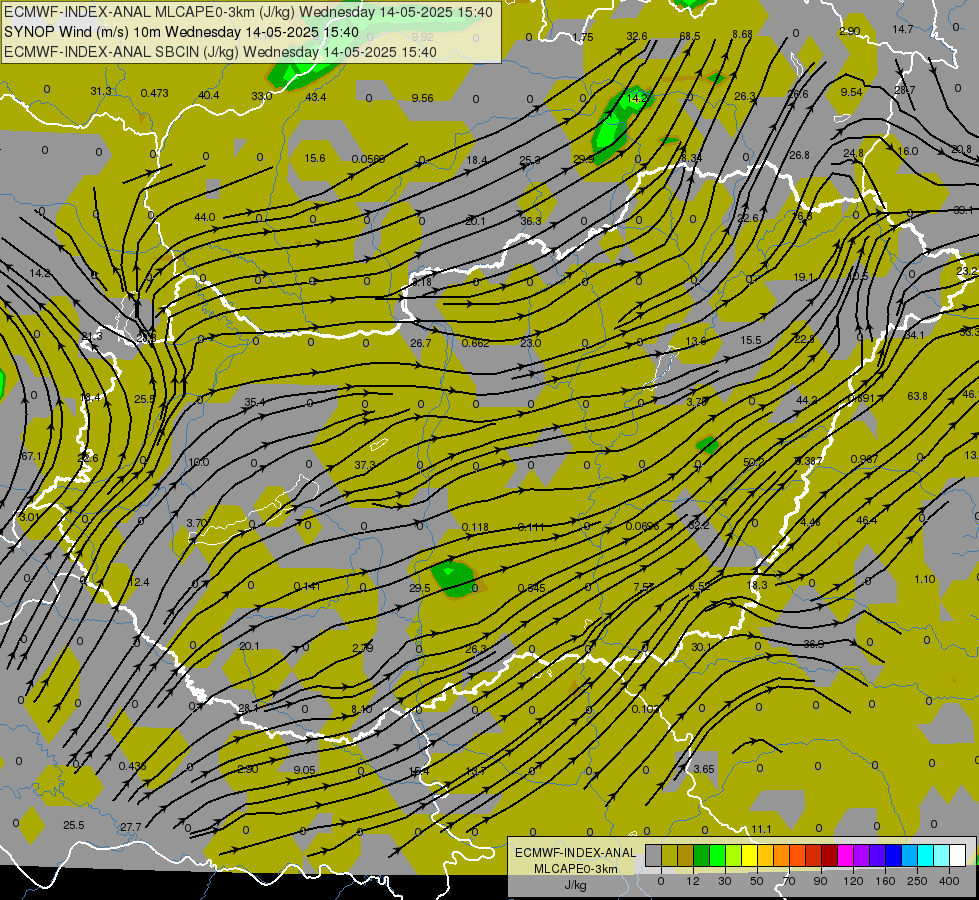Click the gray swatch in the legend
Image resolution: width=979 pixels, height=900 pixels.
pyautogui.click(x=653, y=856)
